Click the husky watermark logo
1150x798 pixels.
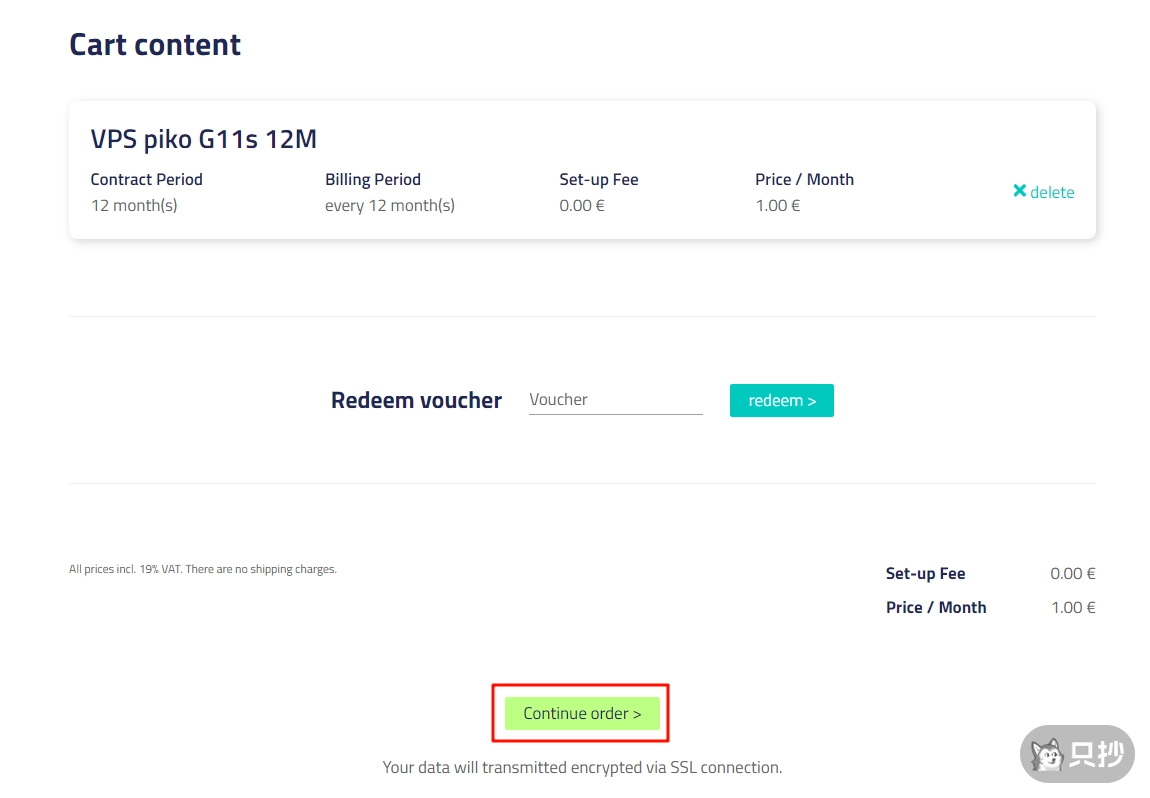[1048, 755]
